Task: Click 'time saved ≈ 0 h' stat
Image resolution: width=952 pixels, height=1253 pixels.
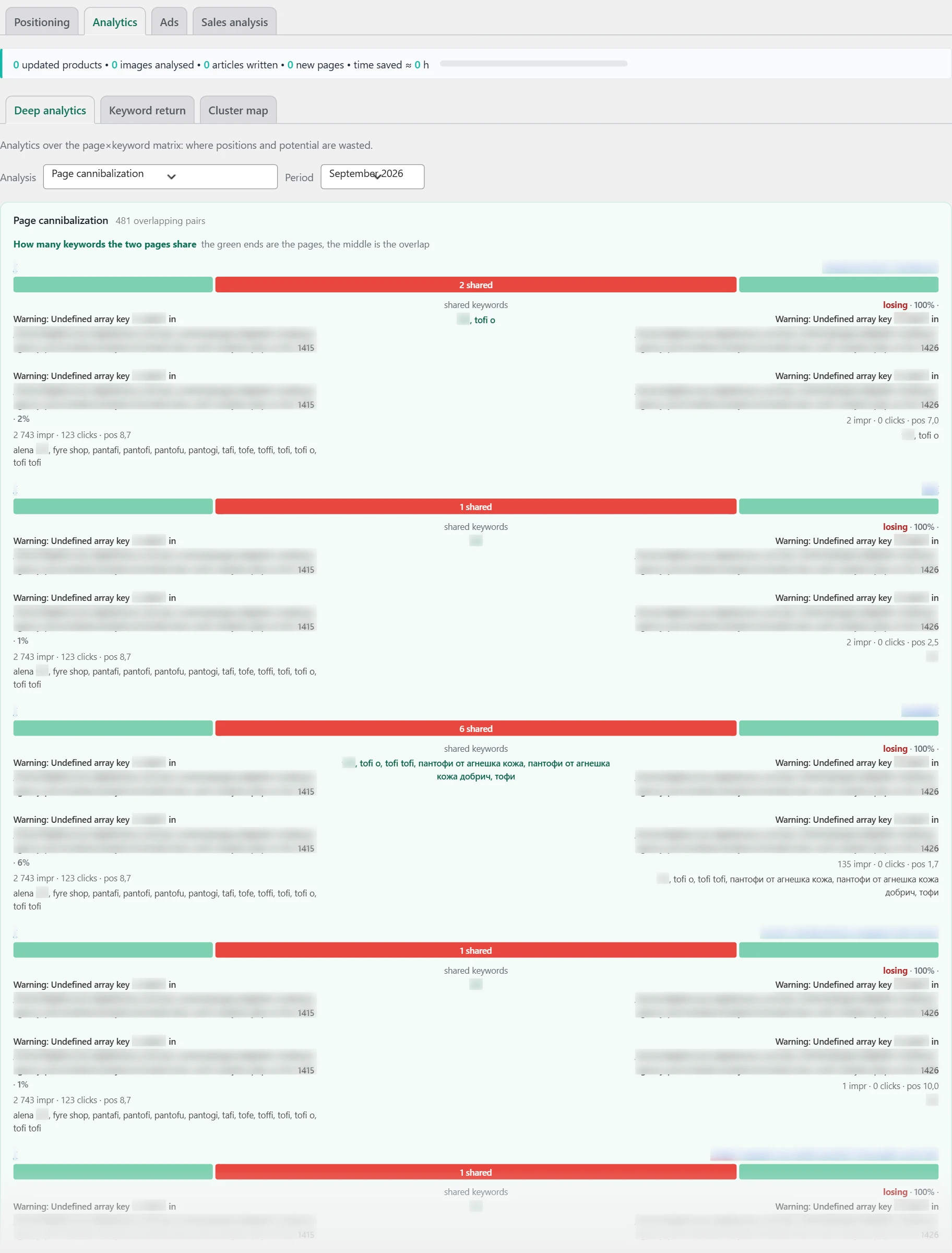Action: [x=391, y=65]
